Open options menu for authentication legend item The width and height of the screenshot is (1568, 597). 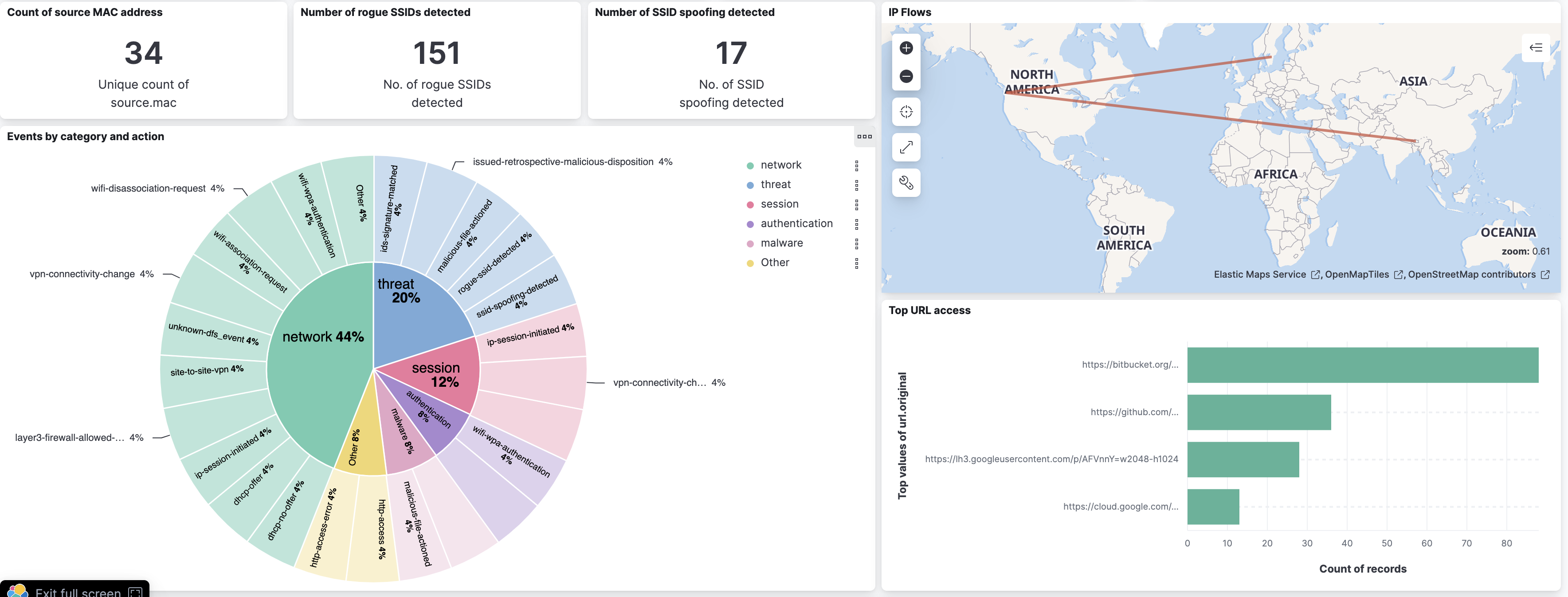pyautogui.click(x=857, y=224)
